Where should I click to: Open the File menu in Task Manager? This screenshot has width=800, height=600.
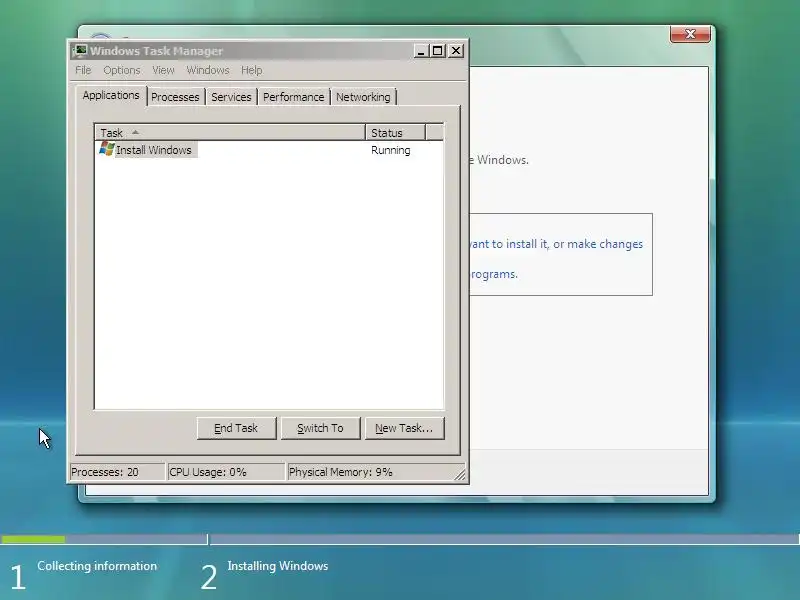coord(83,70)
